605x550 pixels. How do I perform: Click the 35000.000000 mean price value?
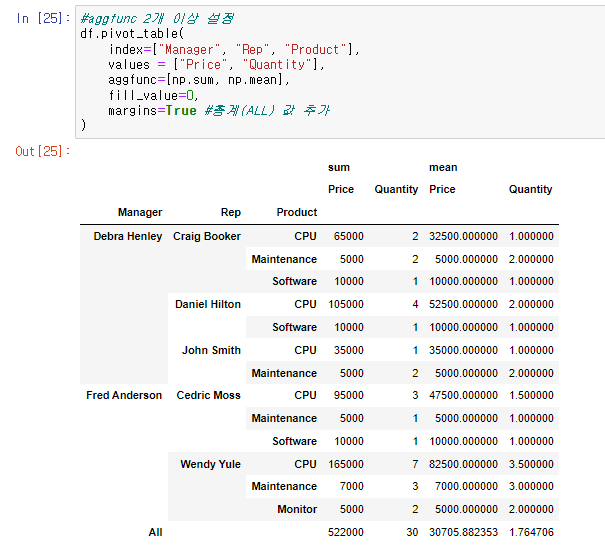click(x=463, y=350)
